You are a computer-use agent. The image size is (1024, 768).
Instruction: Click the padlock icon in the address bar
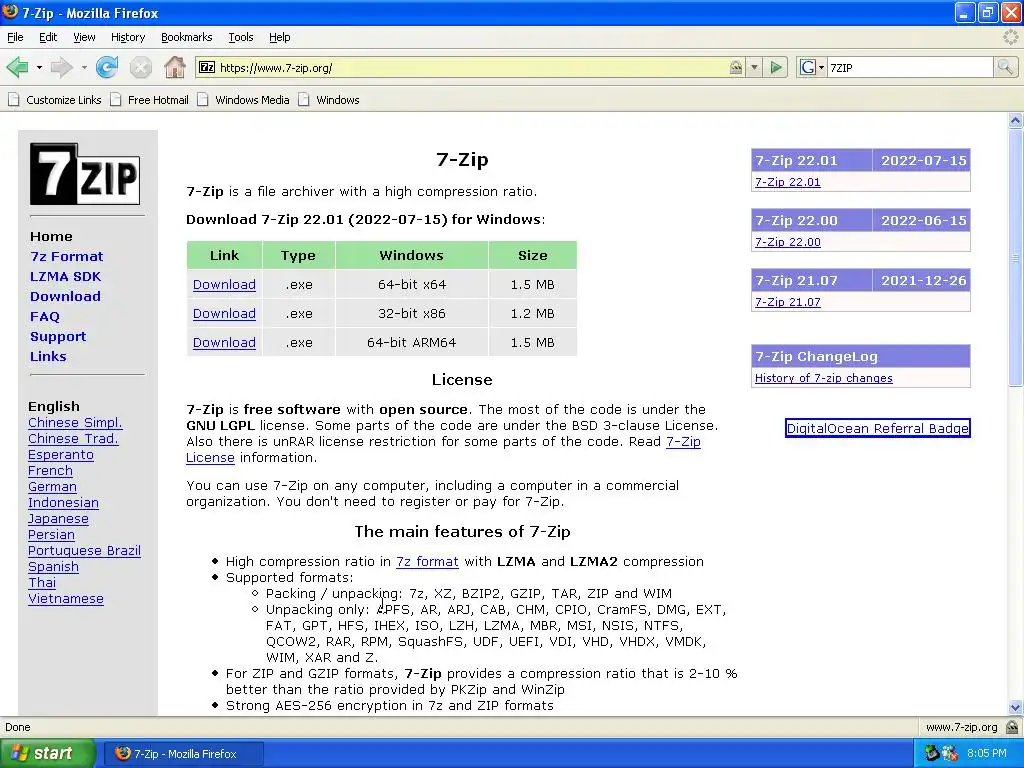click(x=736, y=67)
